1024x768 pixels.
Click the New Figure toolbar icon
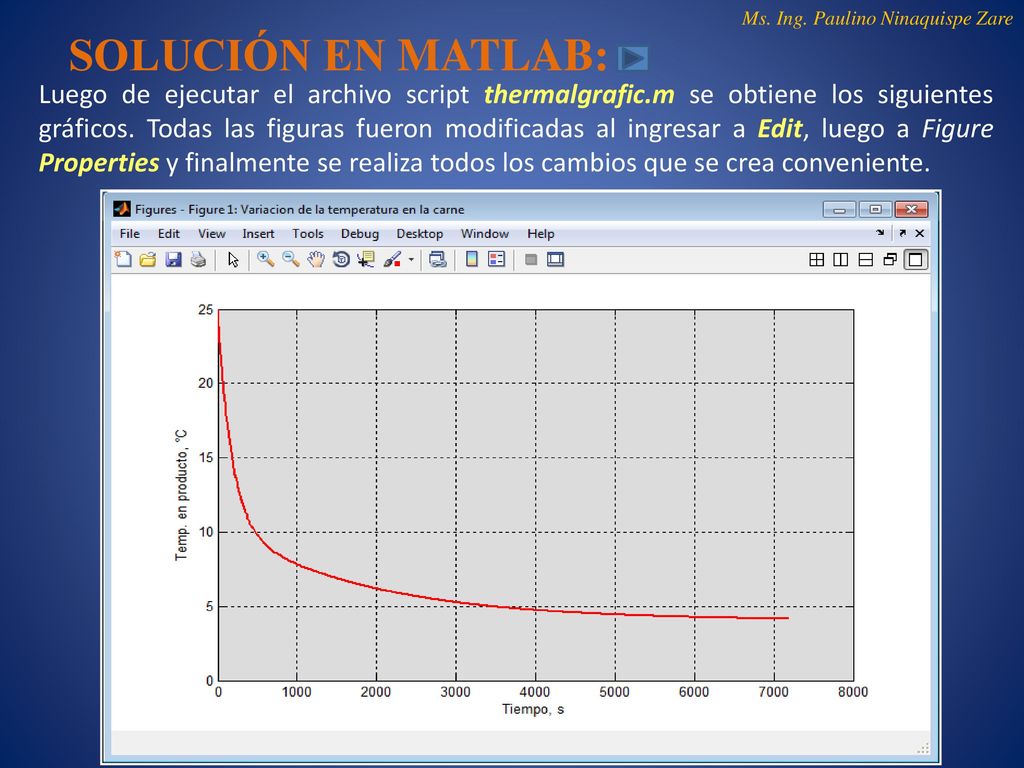[123, 260]
